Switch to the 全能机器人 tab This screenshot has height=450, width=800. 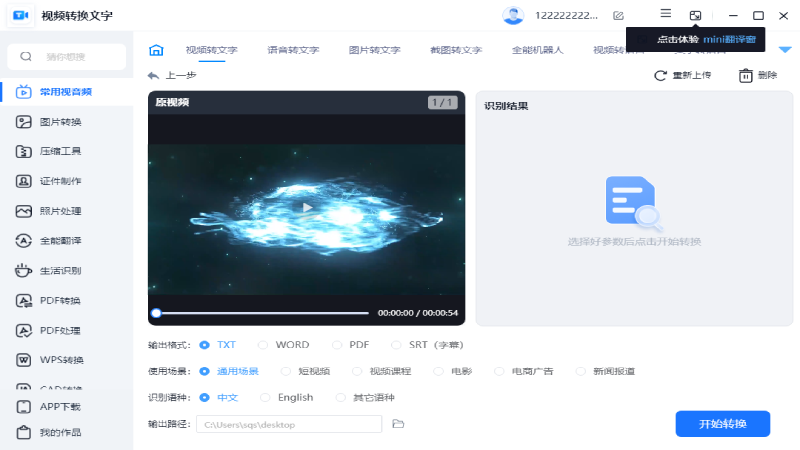[x=538, y=50]
